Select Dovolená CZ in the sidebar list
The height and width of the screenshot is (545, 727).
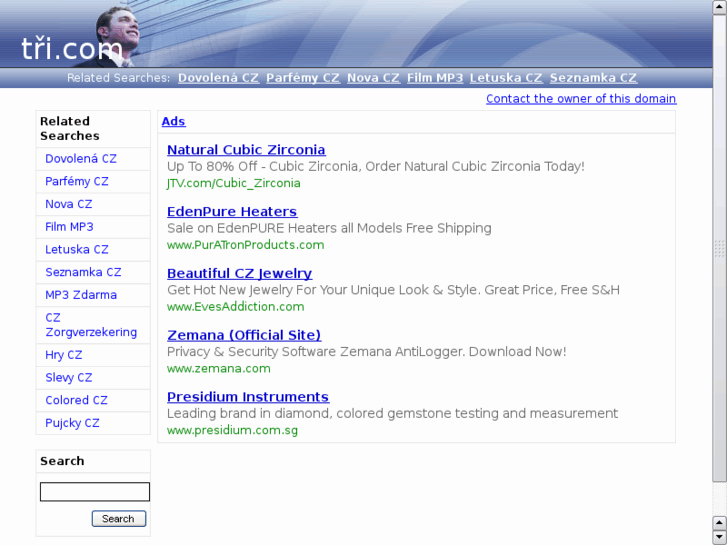click(81, 159)
